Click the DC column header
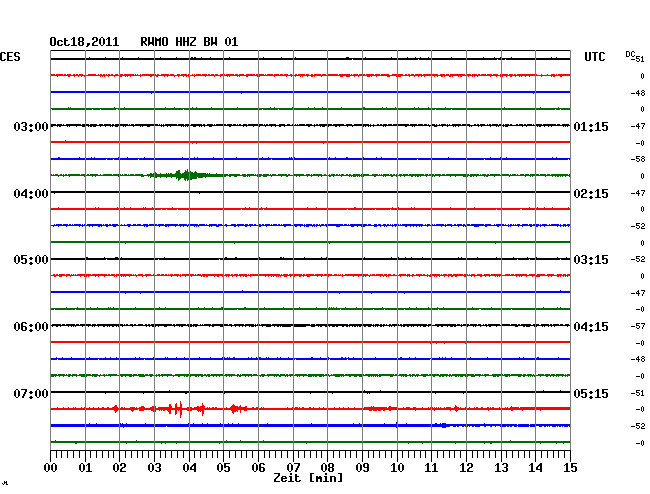650x494 pixels. point(631,54)
